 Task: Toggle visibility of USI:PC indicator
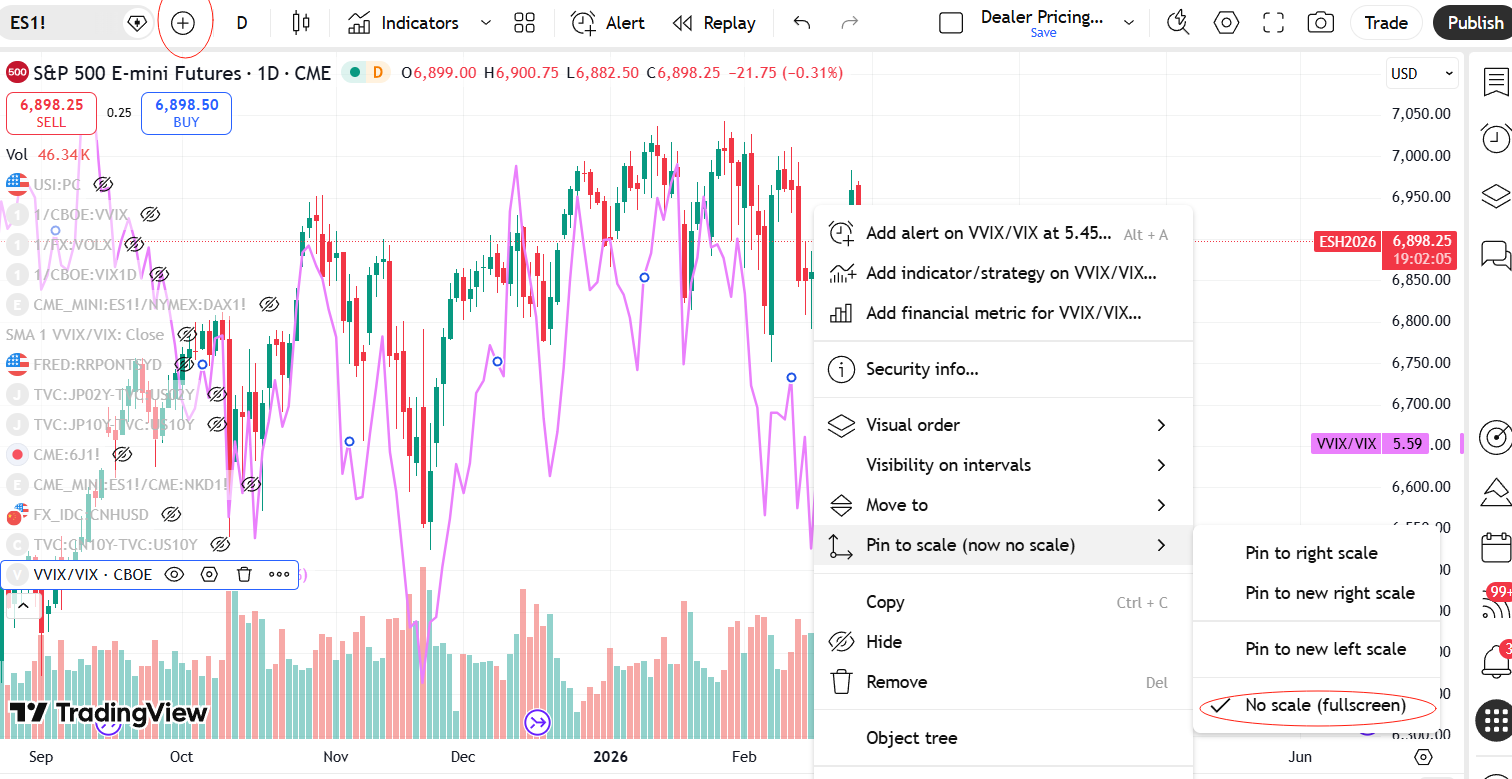103,184
